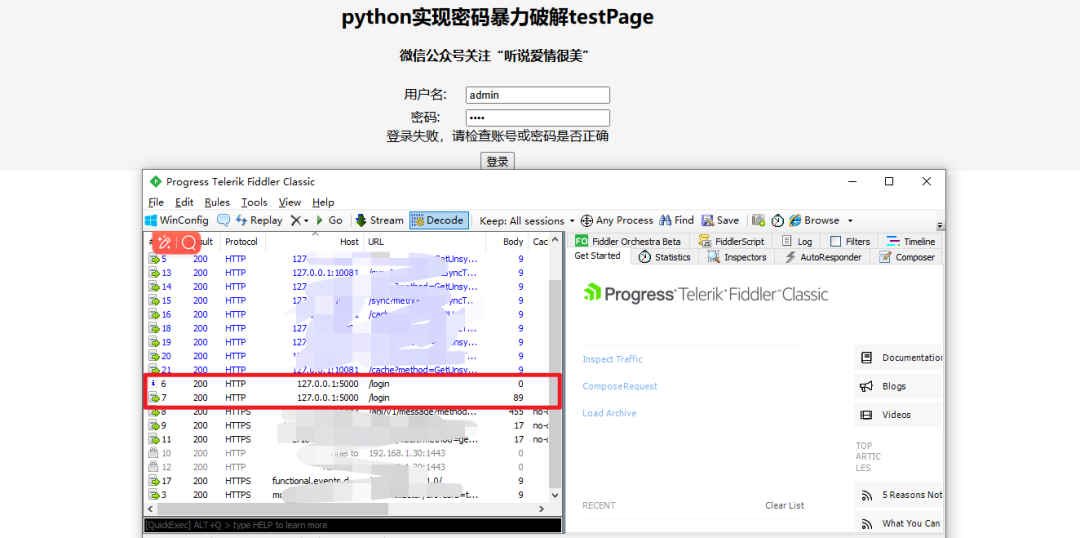This screenshot has width=1080, height=538.
Task: Click the Inspect Traffic link
Action: [x=612, y=359]
